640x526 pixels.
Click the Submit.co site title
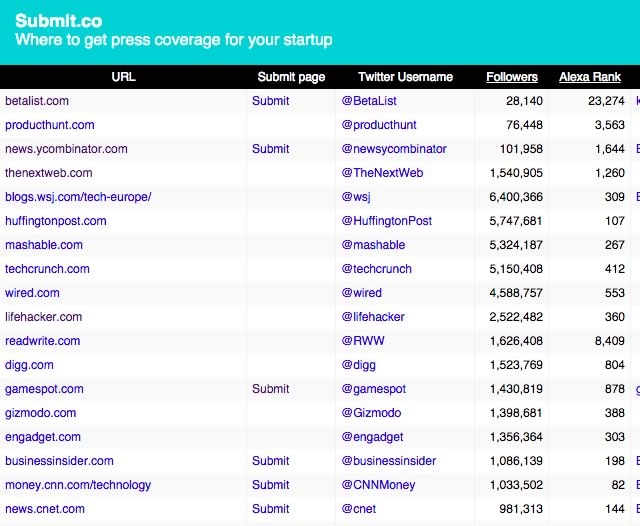58,21
